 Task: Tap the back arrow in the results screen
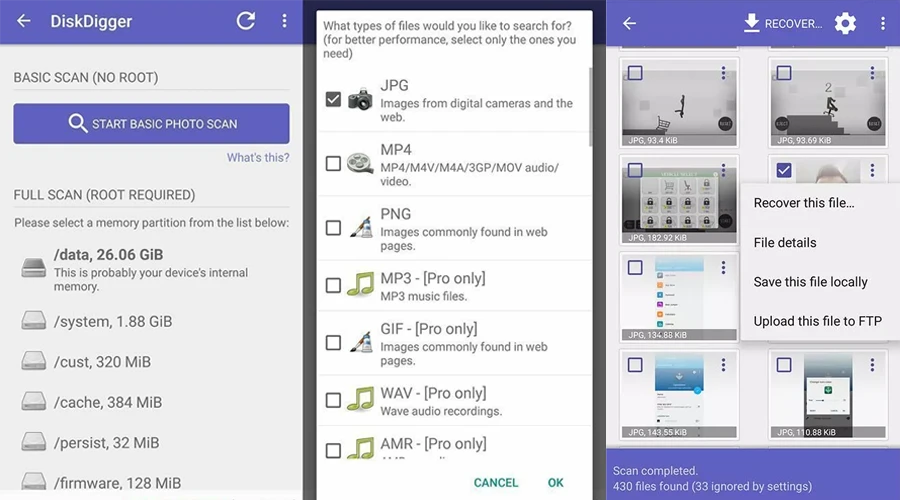(630, 24)
